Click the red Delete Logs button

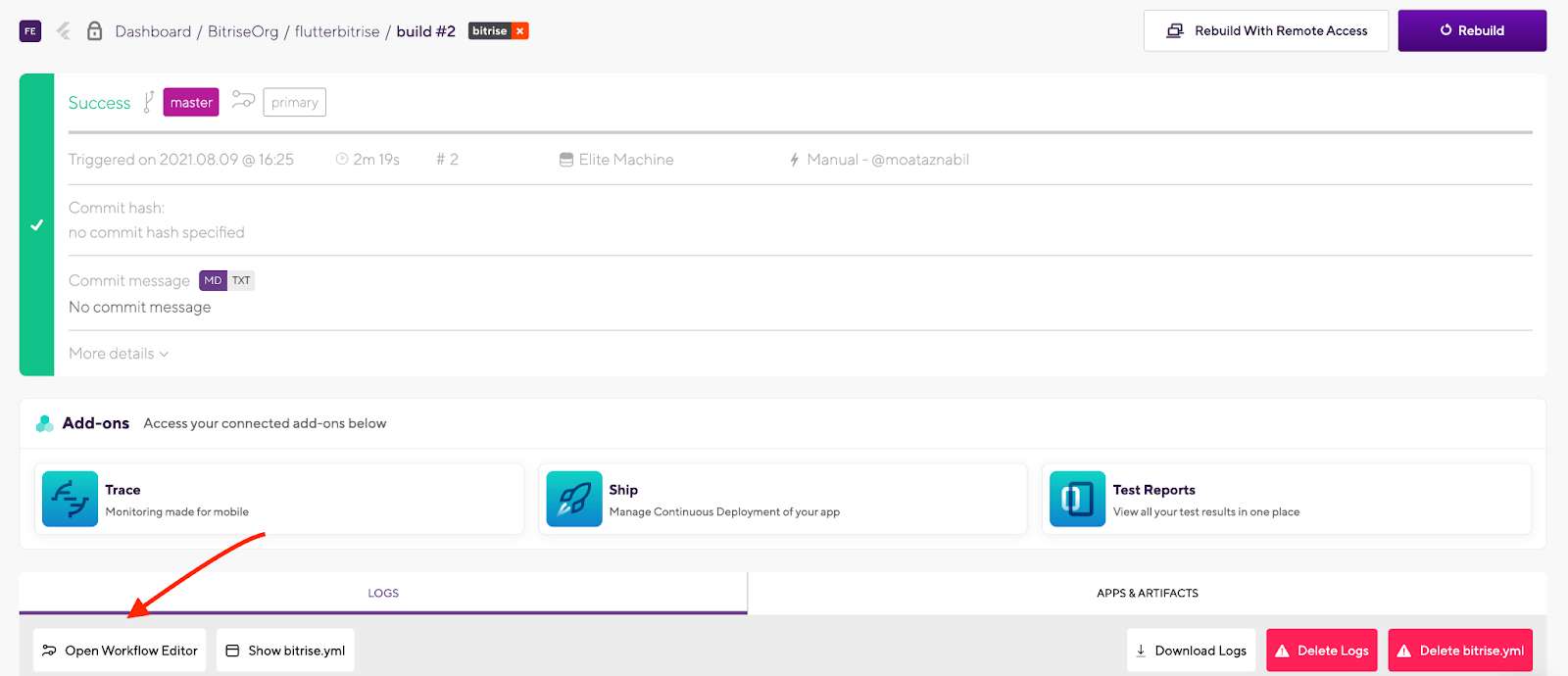pos(1322,651)
